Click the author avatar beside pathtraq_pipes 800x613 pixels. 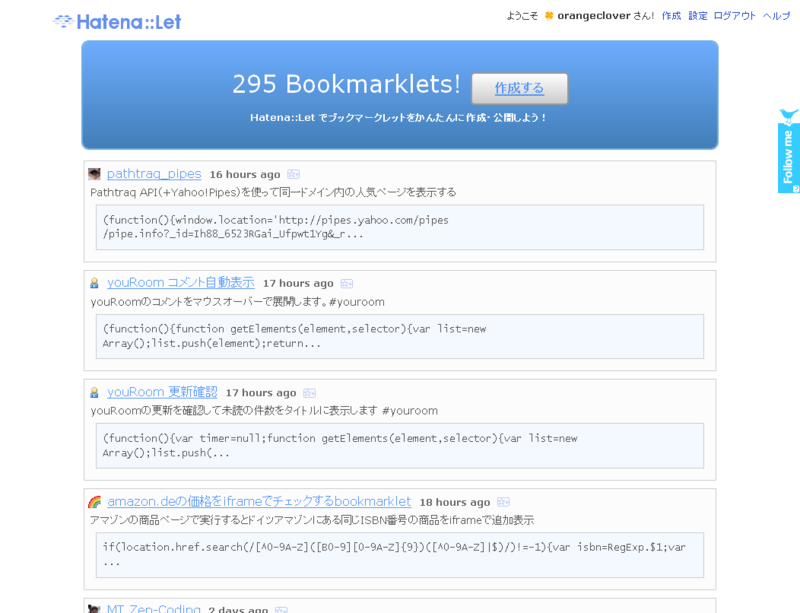95,173
